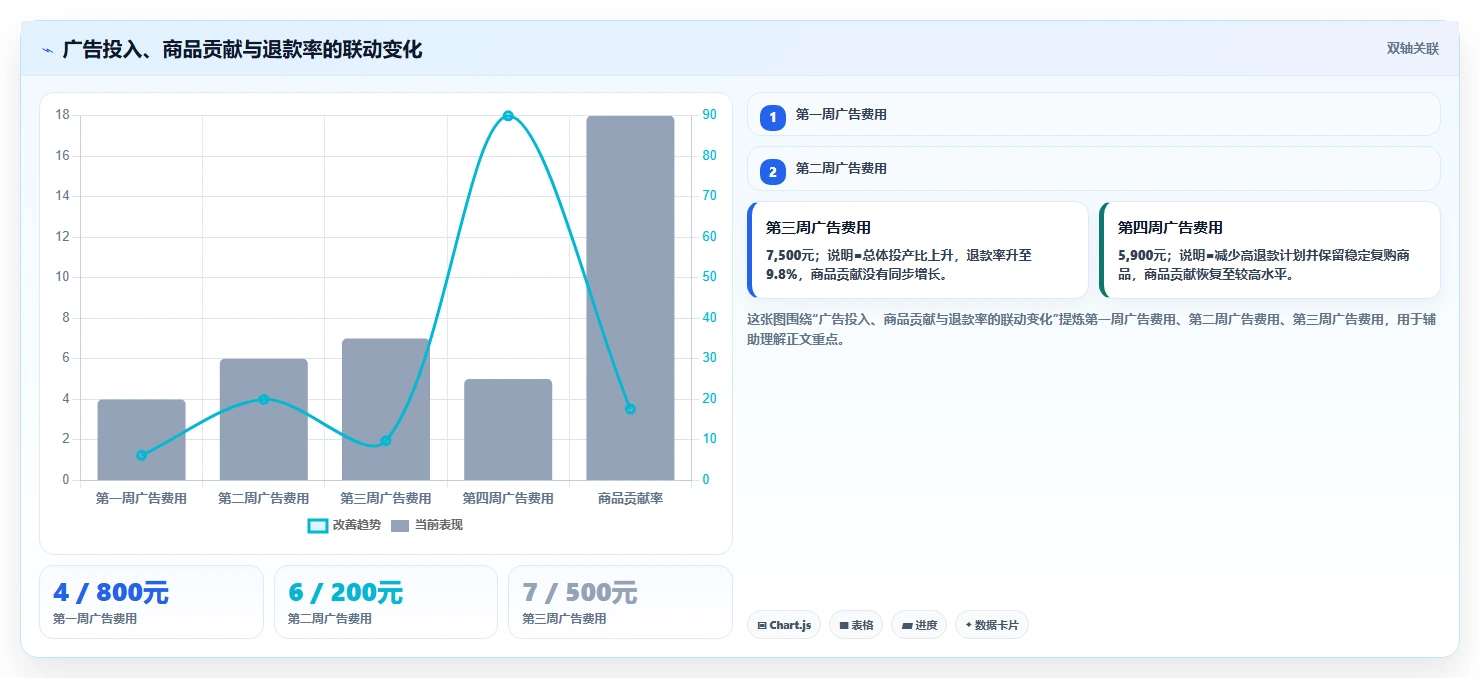1480x678 pixels.
Task: Click the 数据卡片 tag chip
Action: 992,625
